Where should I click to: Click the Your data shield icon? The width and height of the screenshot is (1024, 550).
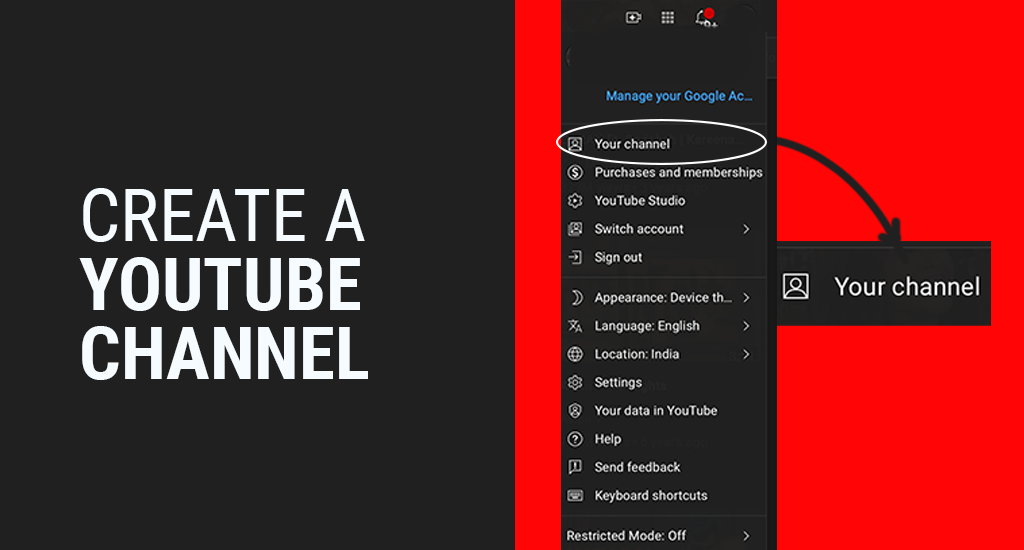coord(575,411)
